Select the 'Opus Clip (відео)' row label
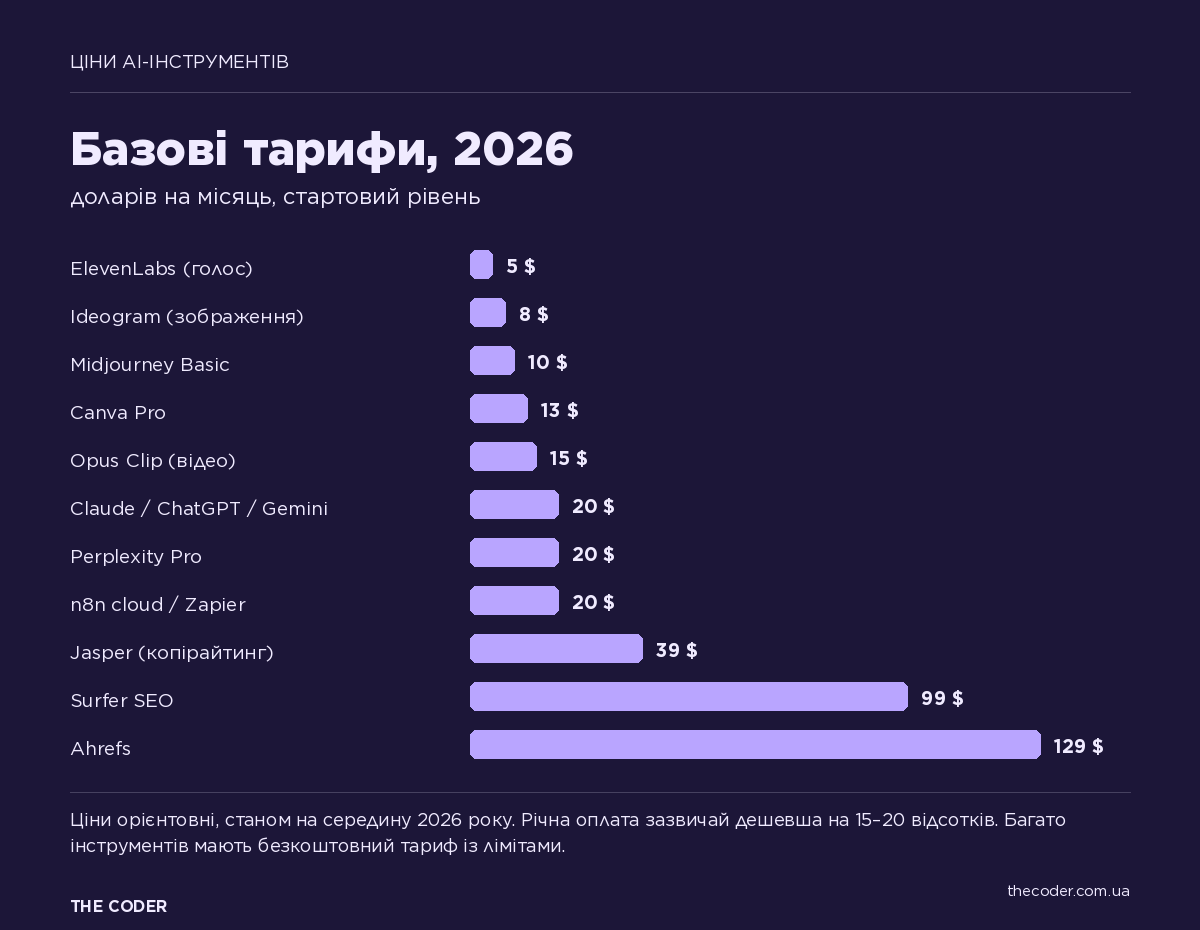Viewport: 1200px width, 930px height. click(153, 460)
